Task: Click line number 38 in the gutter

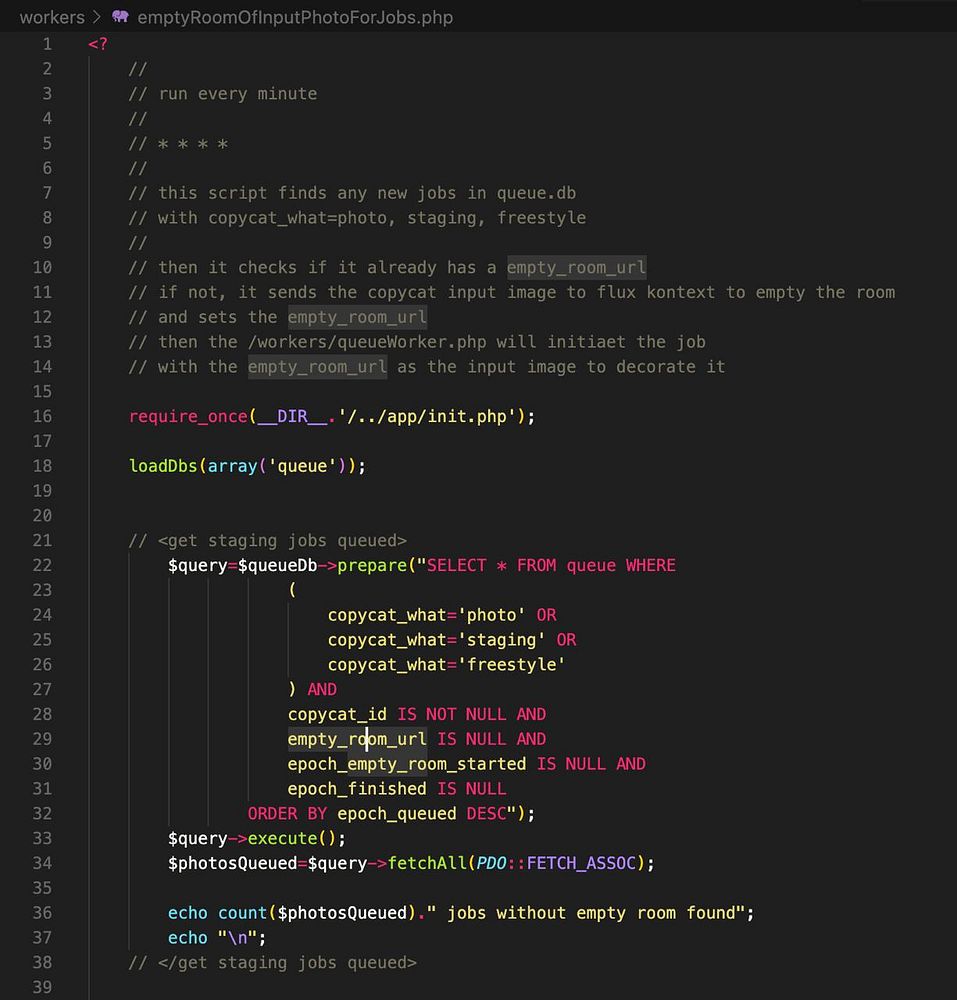Action: coord(42,962)
